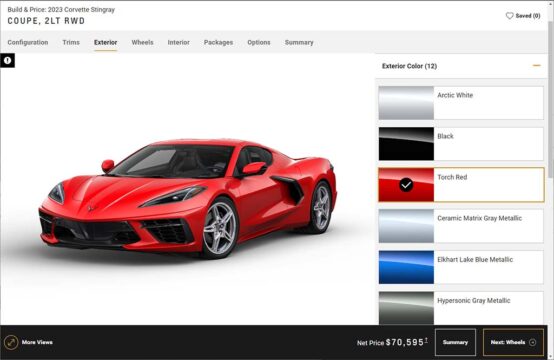Screen dimensions: 554x360
Task: Click the checkmark on Torch Red swatch
Action: 406,185
